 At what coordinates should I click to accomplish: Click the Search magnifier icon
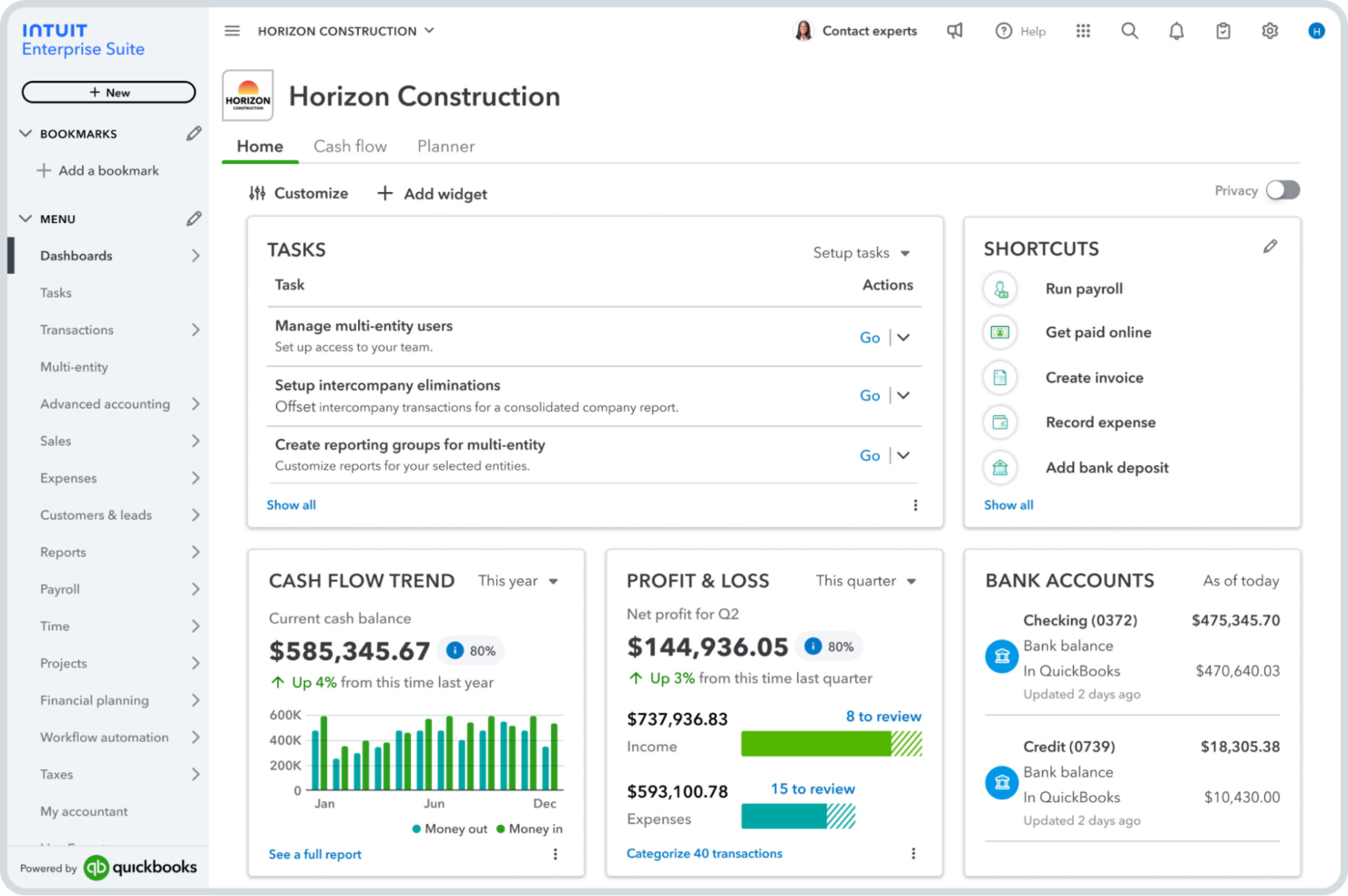click(x=1129, y=30)
